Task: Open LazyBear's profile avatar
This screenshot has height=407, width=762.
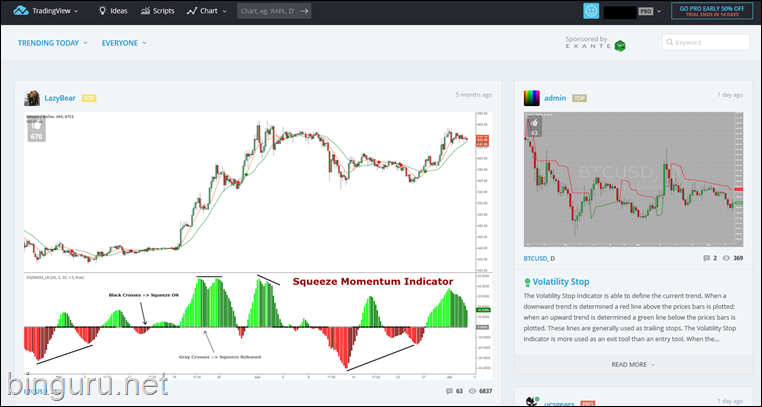Action: [32, 98]
